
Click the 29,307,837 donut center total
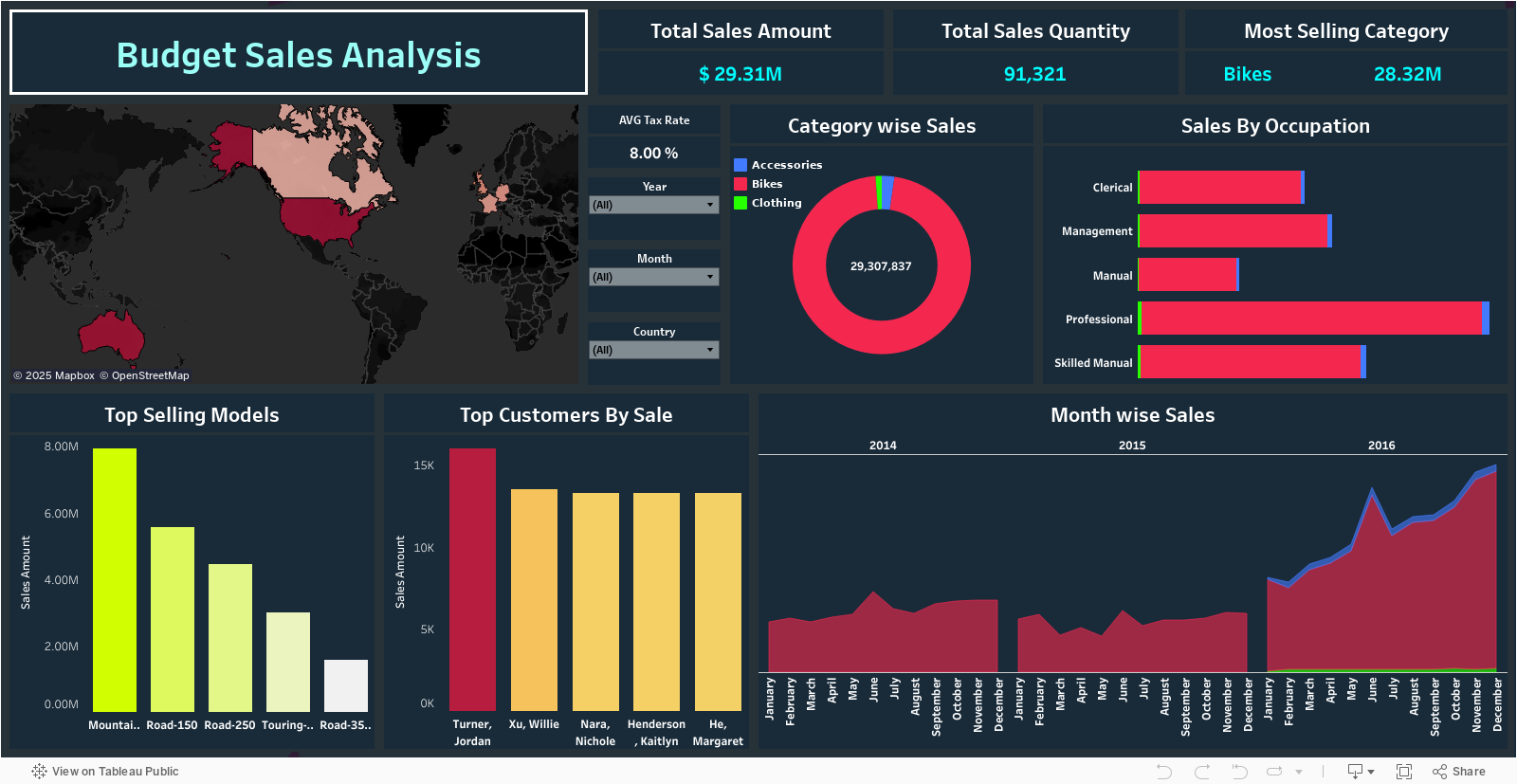[x=881, y=266]
